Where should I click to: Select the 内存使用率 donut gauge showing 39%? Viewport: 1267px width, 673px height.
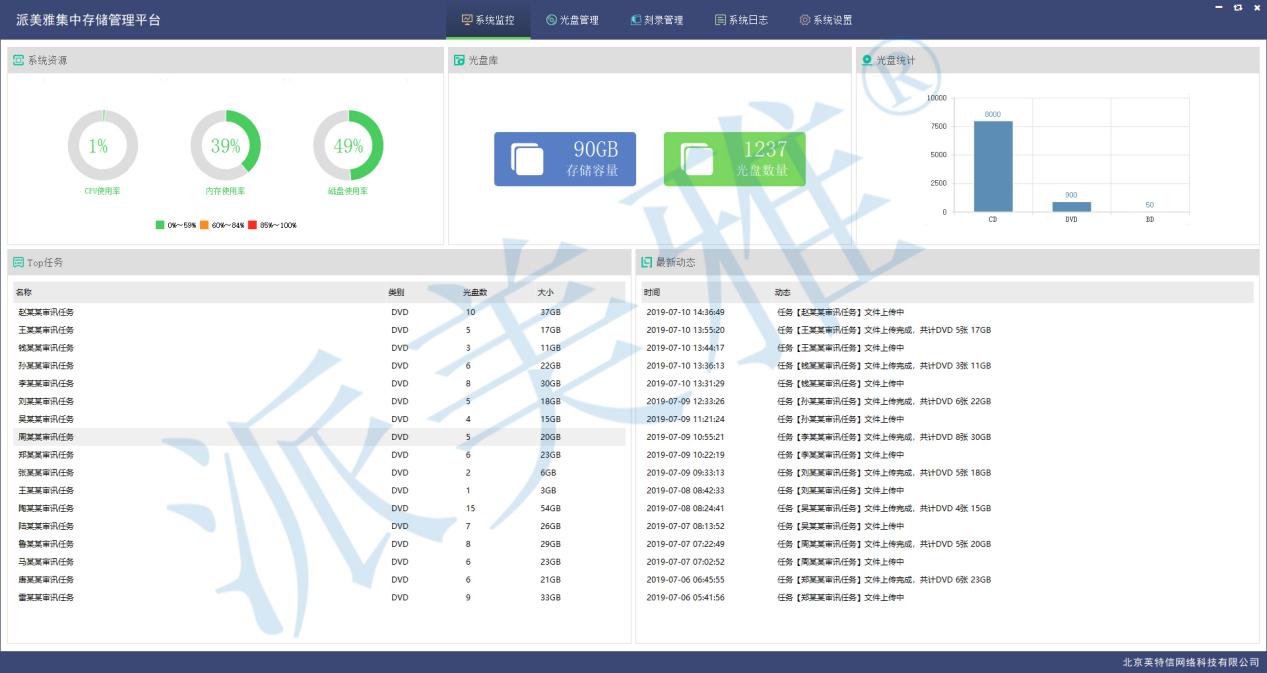[226, 145]
